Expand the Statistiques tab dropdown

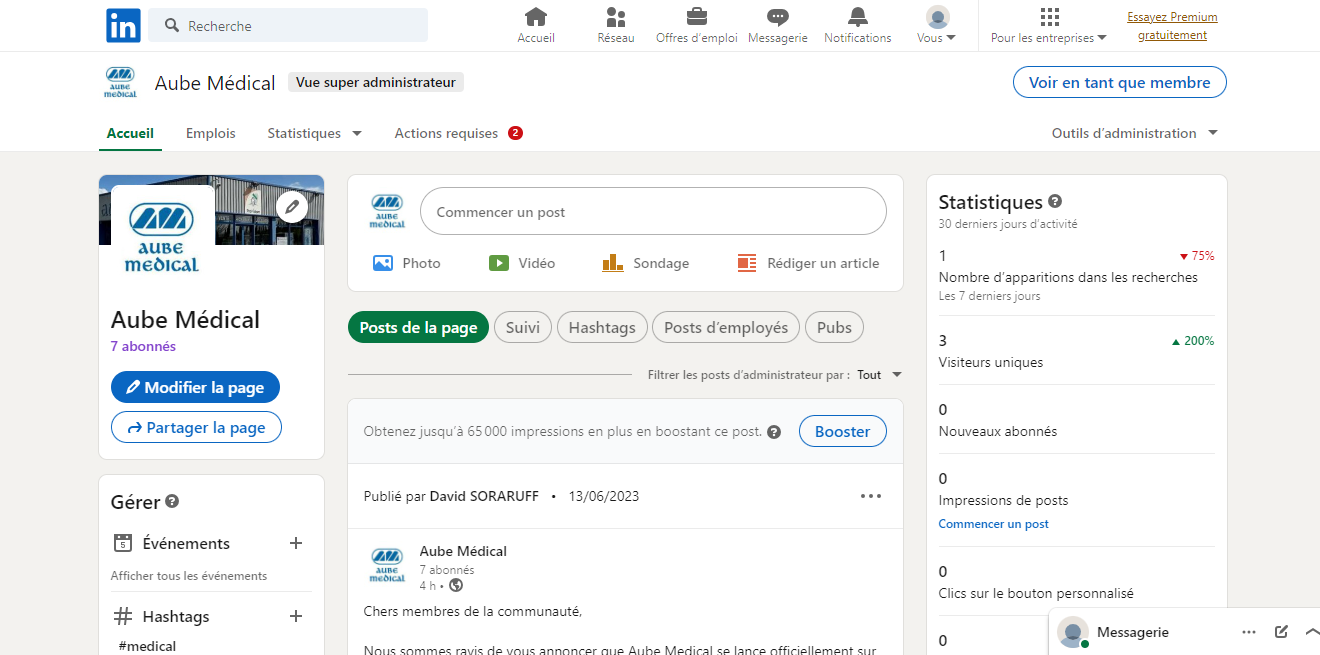click(x=314, y=133)
